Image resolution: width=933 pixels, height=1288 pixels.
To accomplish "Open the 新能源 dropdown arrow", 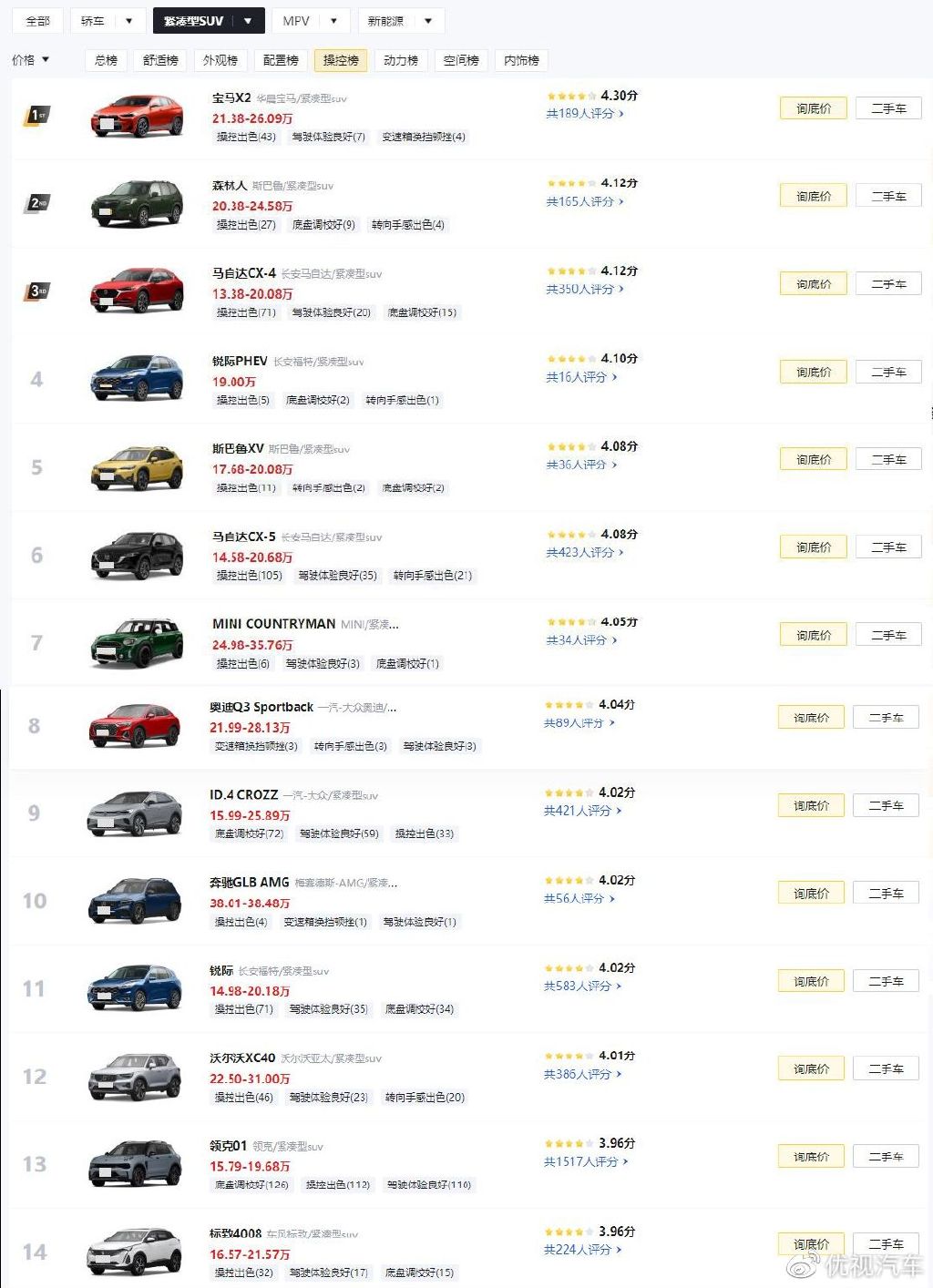I will pos(428,21).
